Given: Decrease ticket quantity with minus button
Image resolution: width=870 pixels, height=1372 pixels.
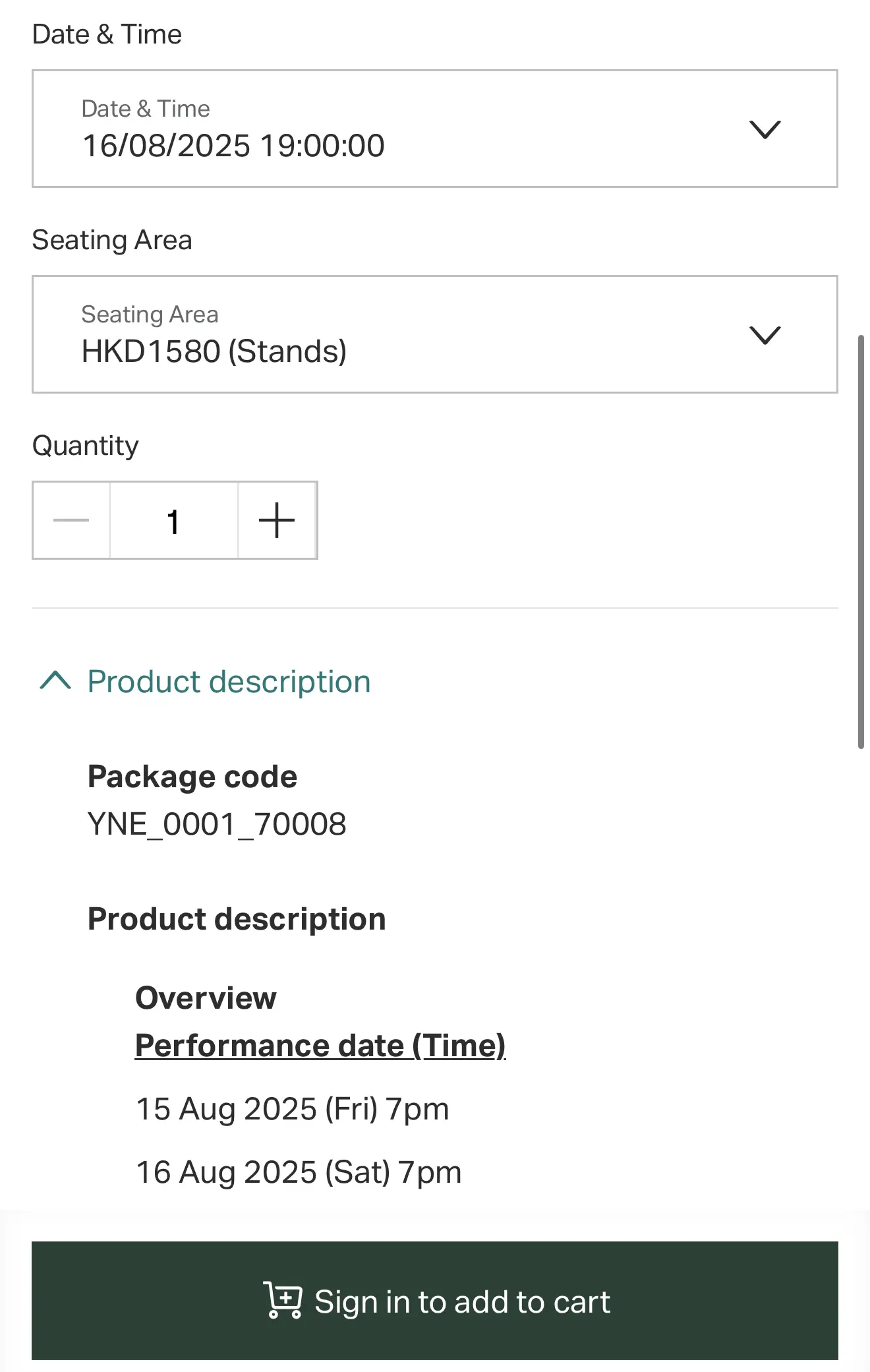Looking at the screenshot, I should 71,520.
